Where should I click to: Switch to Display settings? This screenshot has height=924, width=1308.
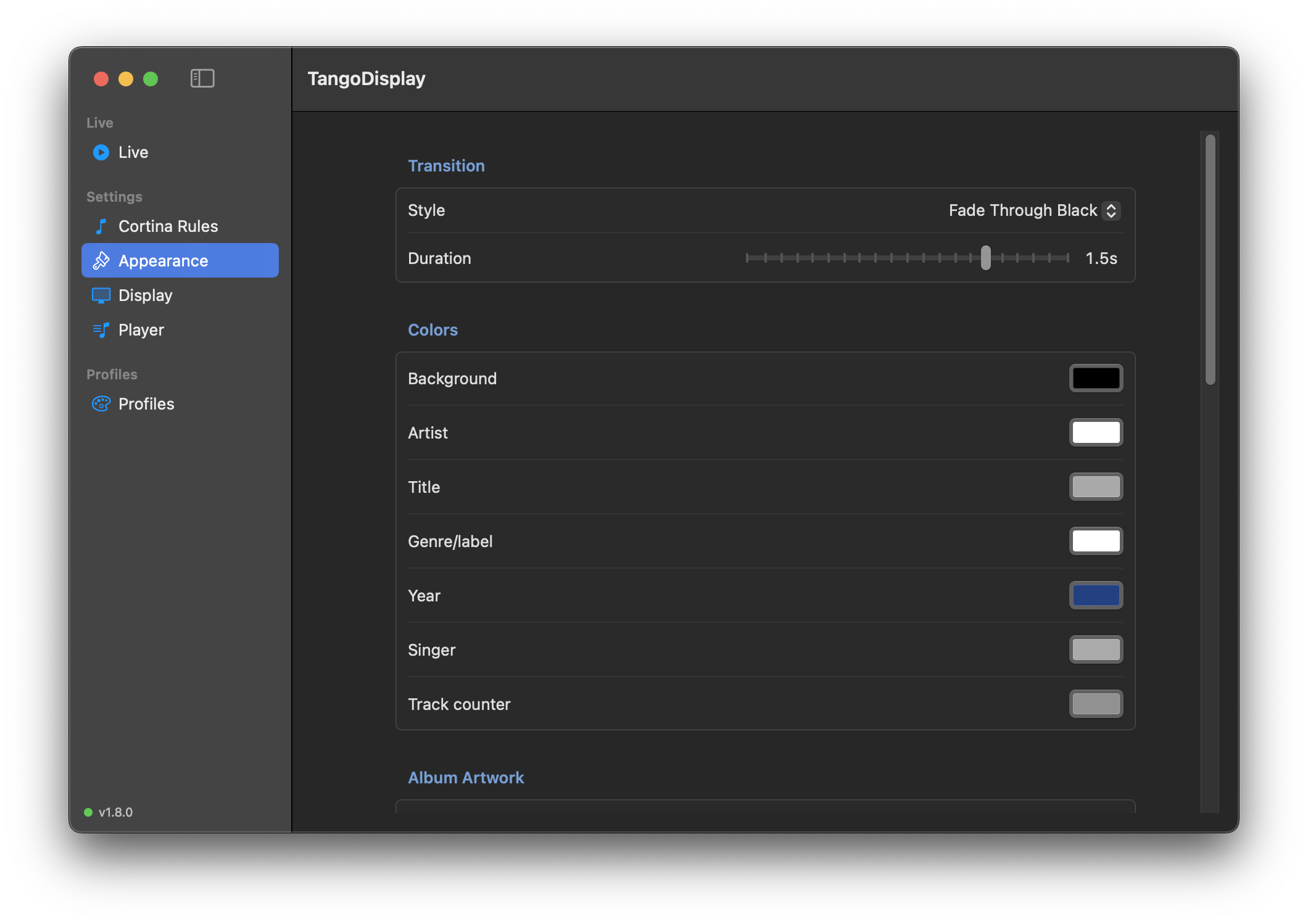[x=180, y=295]
